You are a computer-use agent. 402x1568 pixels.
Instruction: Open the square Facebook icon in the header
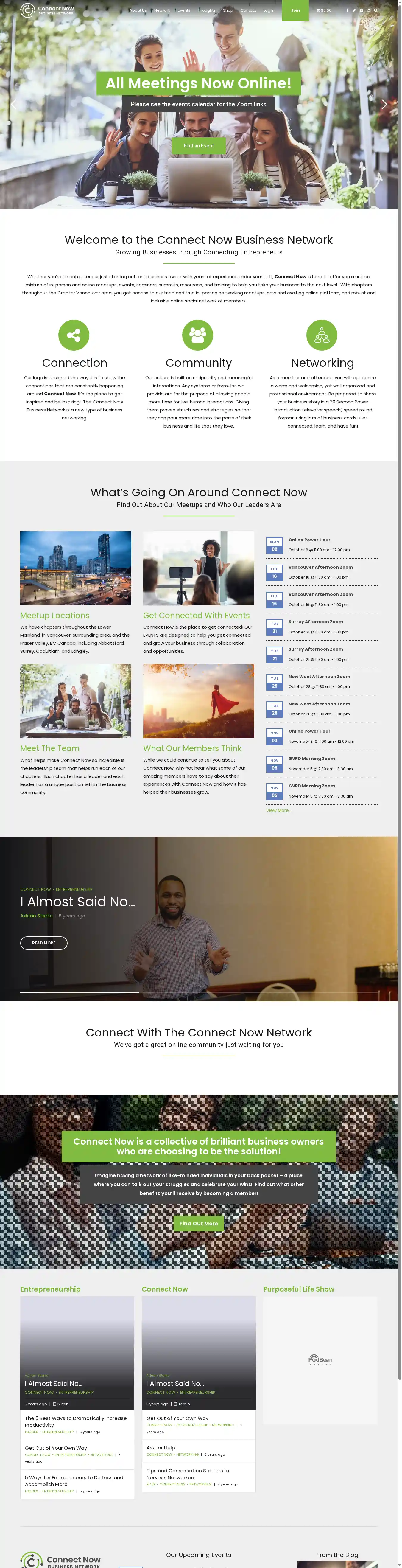361,10
